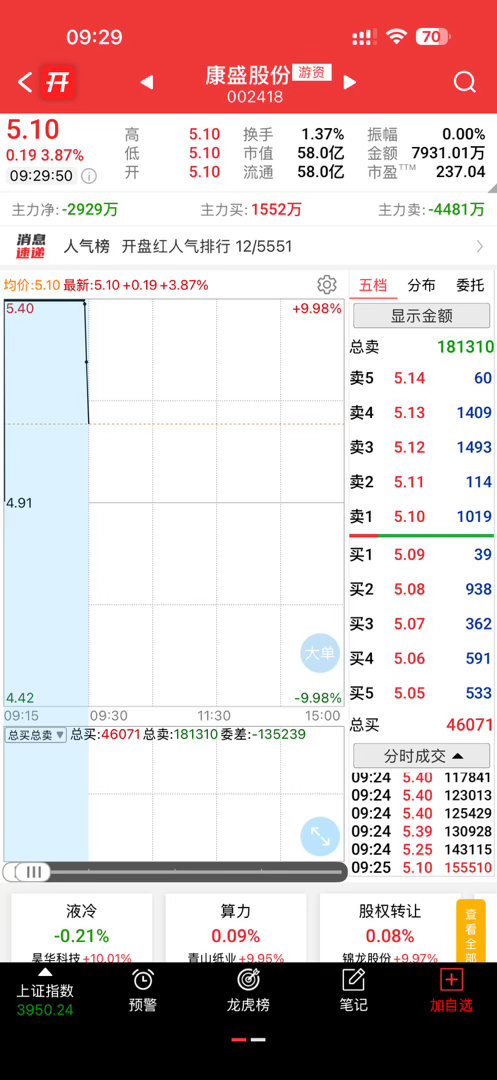The image size is (497, 1080).
Task: Switch to the 分布 tab
Action: pos(421,285)
